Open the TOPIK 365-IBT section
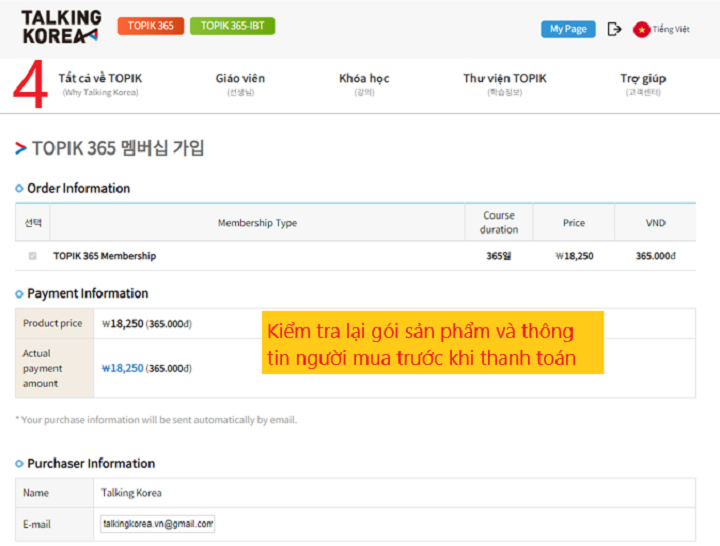 point(232,26)
